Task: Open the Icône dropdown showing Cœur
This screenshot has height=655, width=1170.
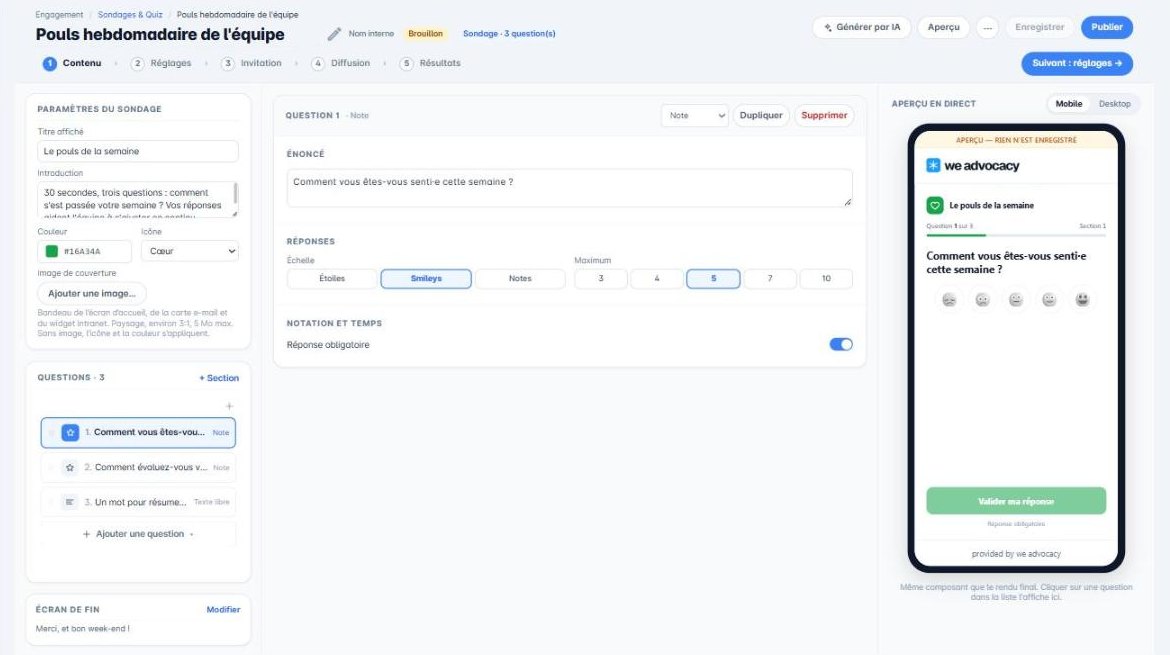Action: 190,251
